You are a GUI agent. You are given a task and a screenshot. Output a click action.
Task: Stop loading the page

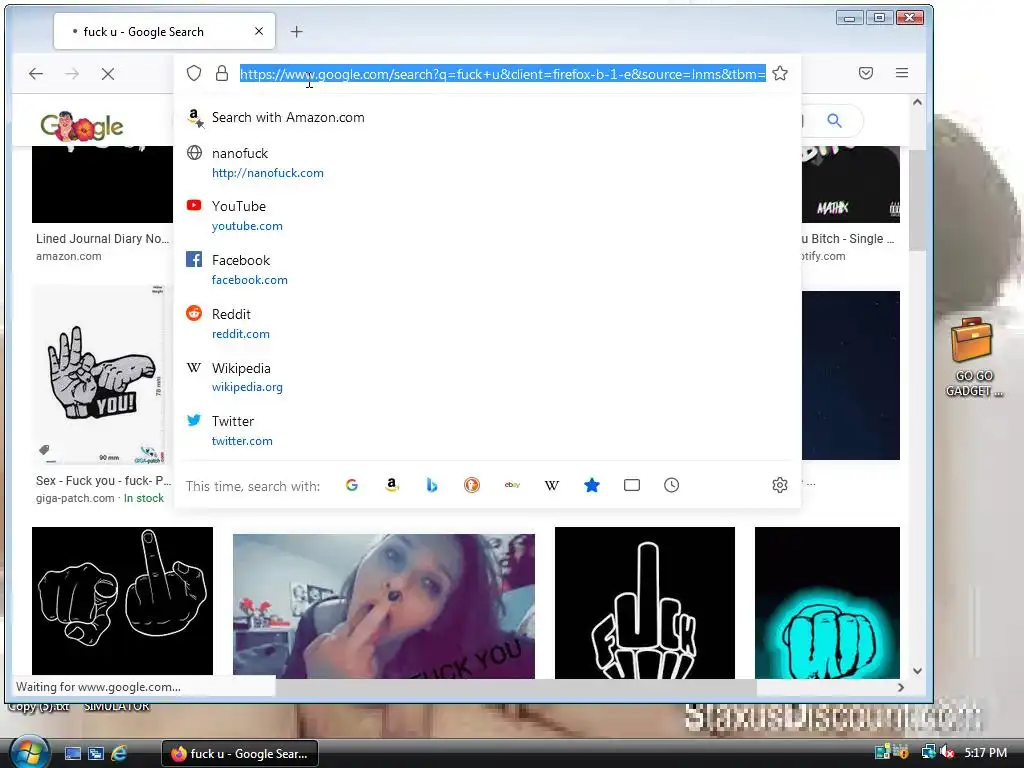(108, 74)
